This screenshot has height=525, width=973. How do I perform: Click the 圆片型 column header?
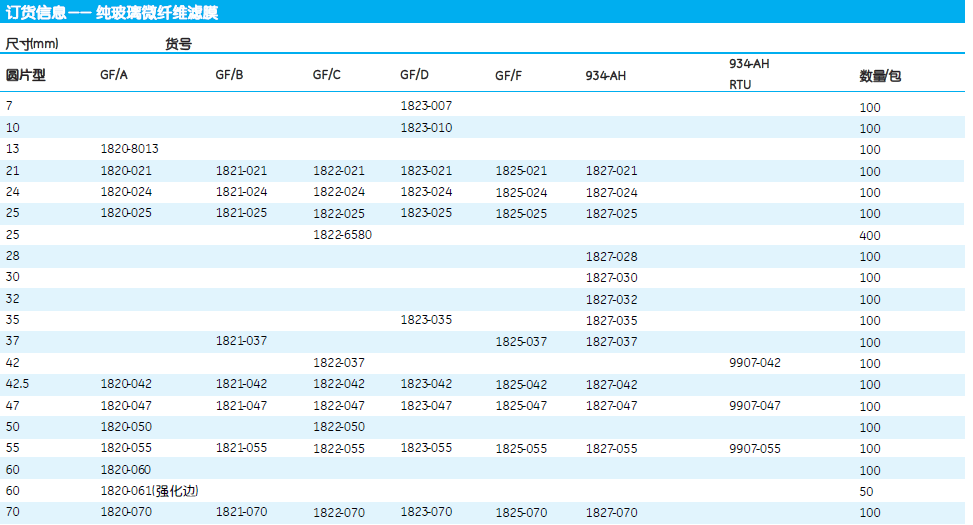coord(25,76)
